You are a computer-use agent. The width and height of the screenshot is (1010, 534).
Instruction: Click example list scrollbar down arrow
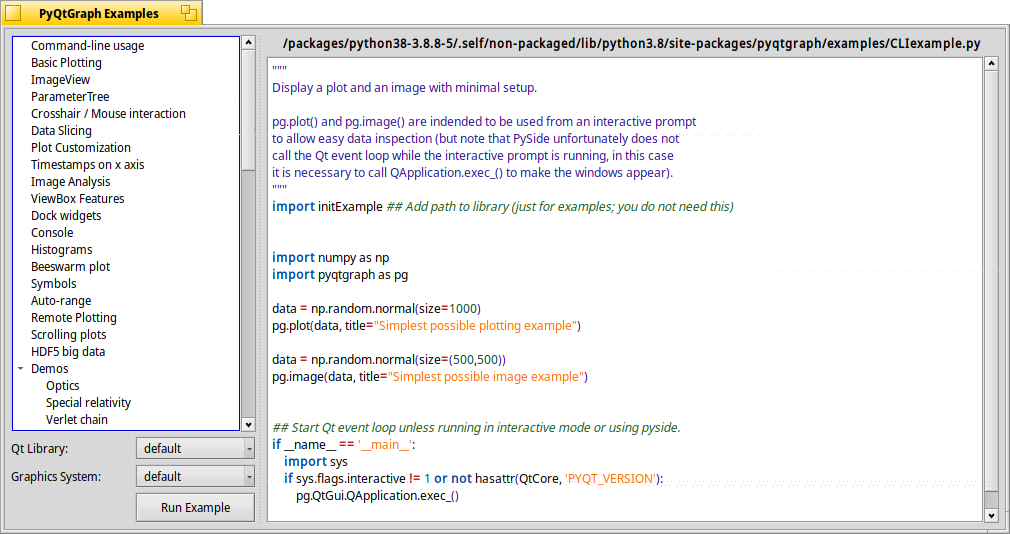pos(248,424)
